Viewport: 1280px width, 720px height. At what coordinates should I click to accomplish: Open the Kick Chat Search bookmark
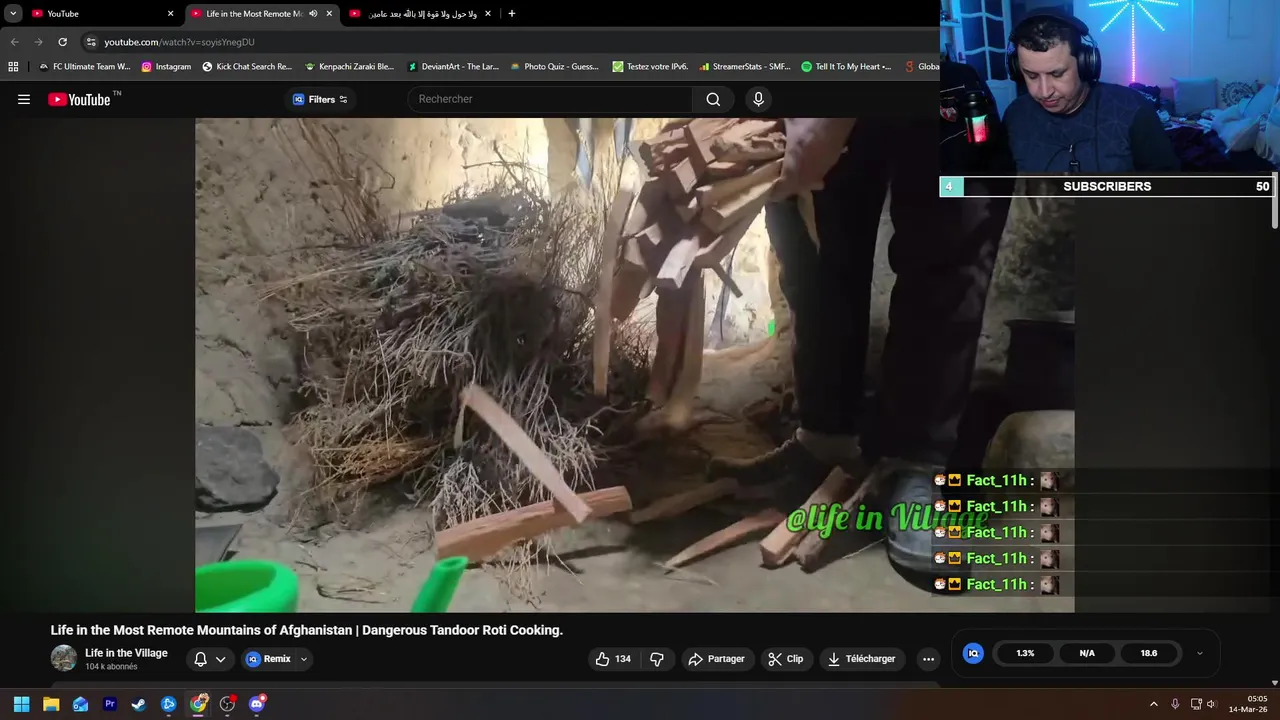click(x=247, y=67)
